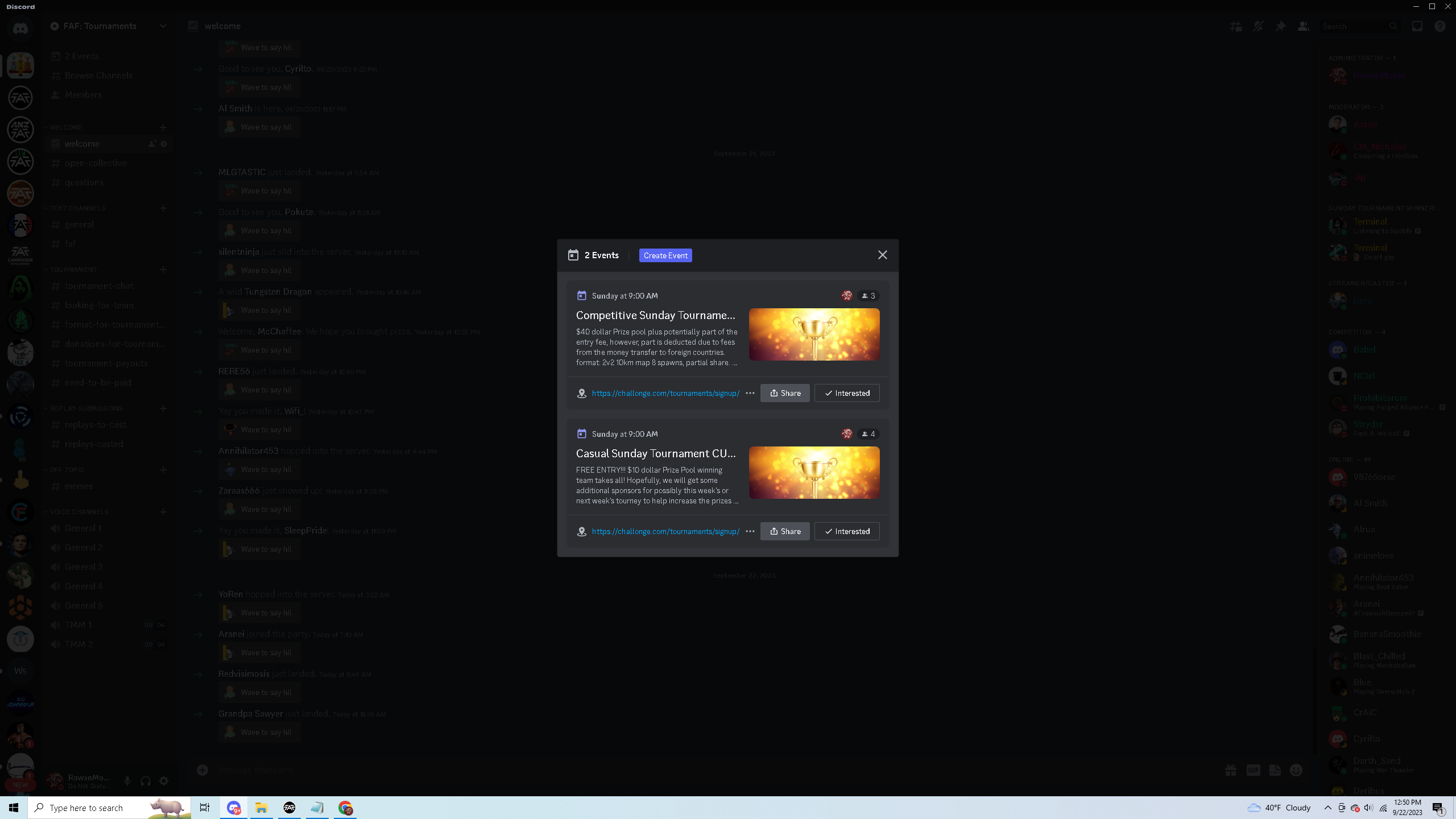Click the location pin icon in Competitive event
The width and height of the screenshot is (1456, 819).
point(581,393)
